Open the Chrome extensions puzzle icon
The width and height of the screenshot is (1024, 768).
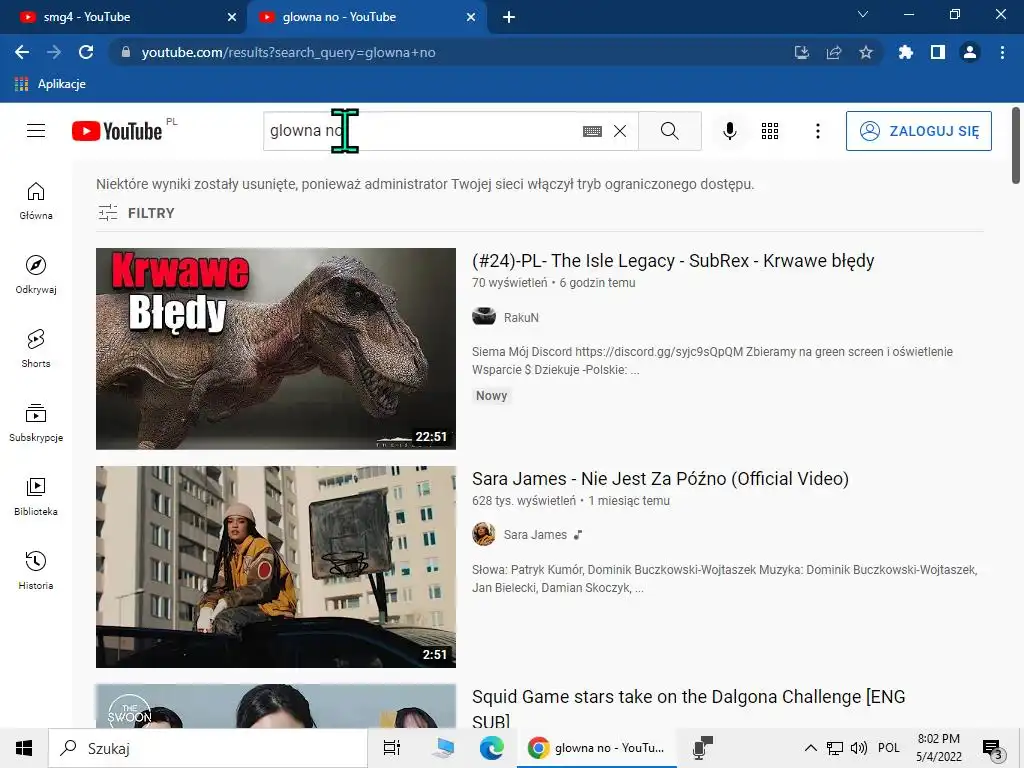coord(906,52)
